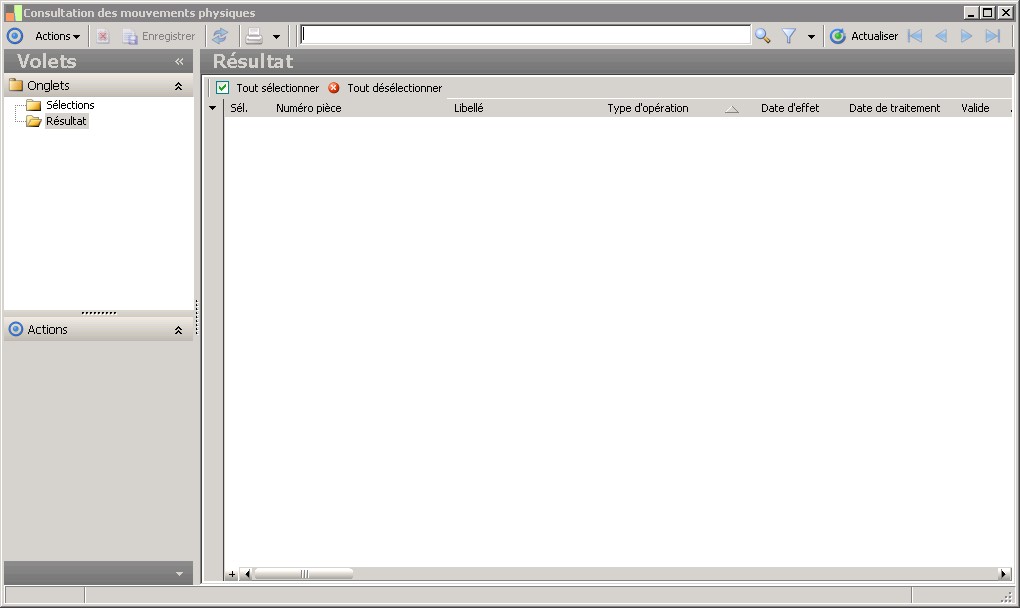The width and height of the screenshot is (1020, 608).
Task: Collapse the Onglets section
Action: coord(178,86)
